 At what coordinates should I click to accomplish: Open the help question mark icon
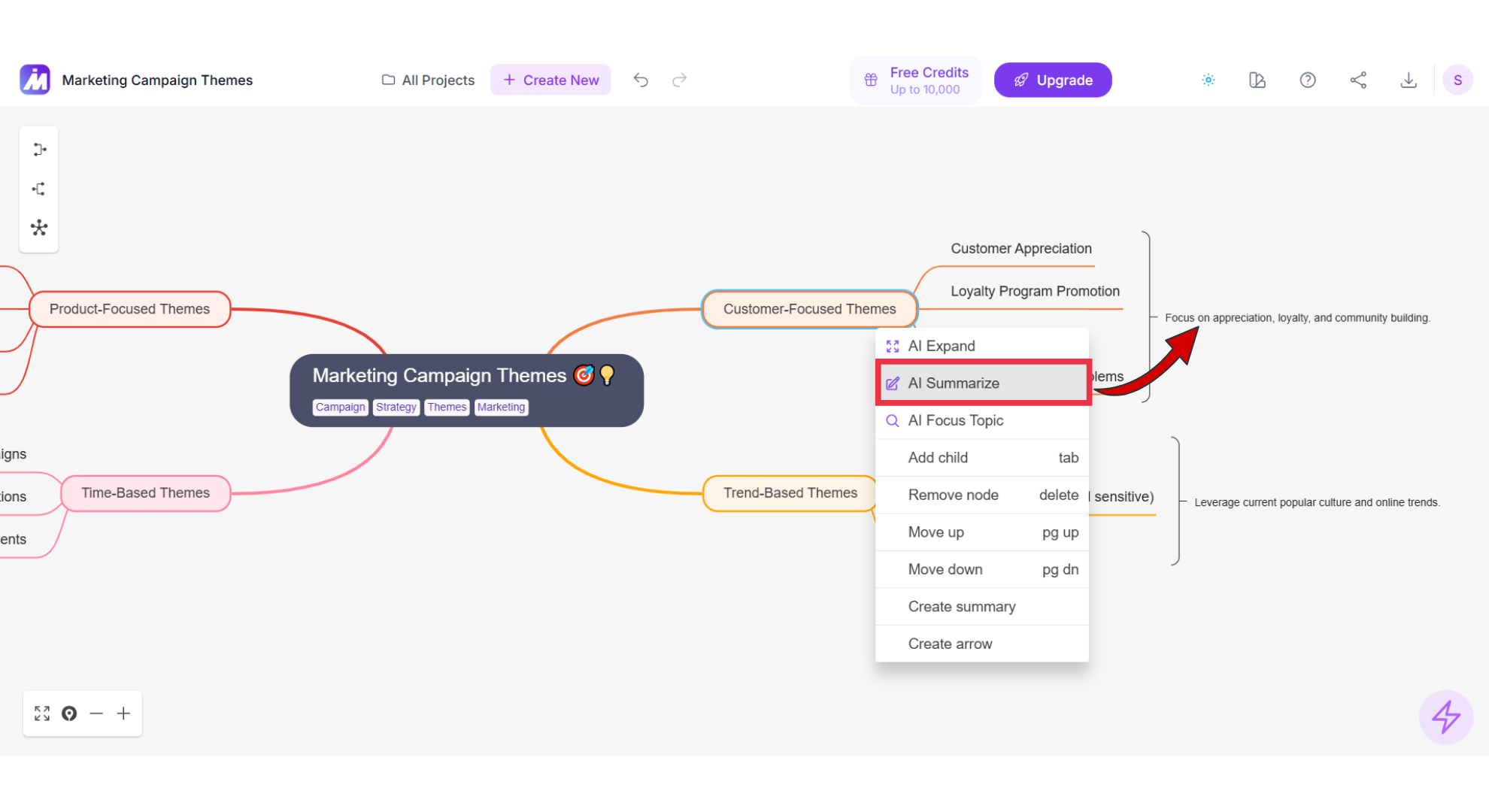tap(1308, 80)
